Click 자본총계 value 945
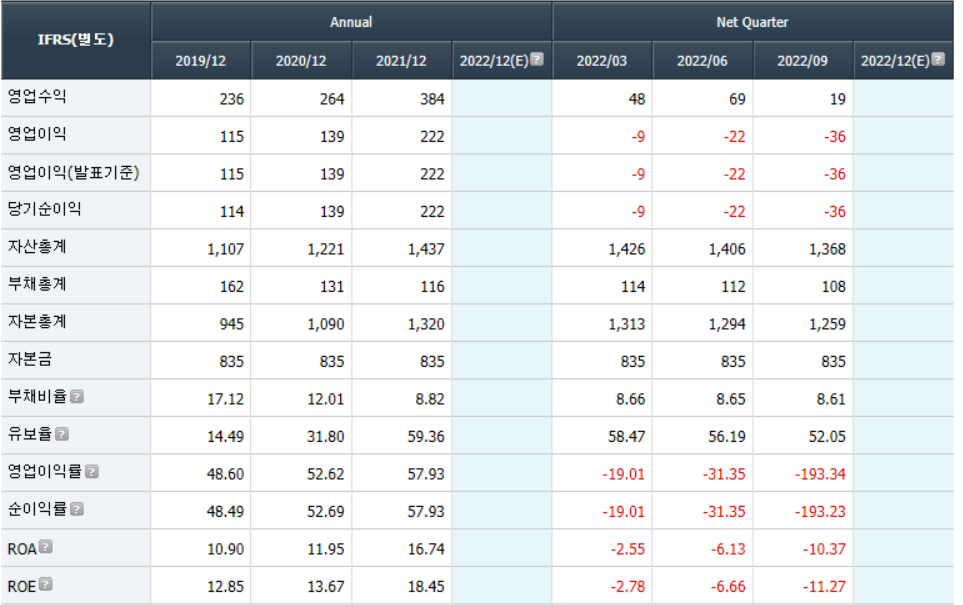 232,324
